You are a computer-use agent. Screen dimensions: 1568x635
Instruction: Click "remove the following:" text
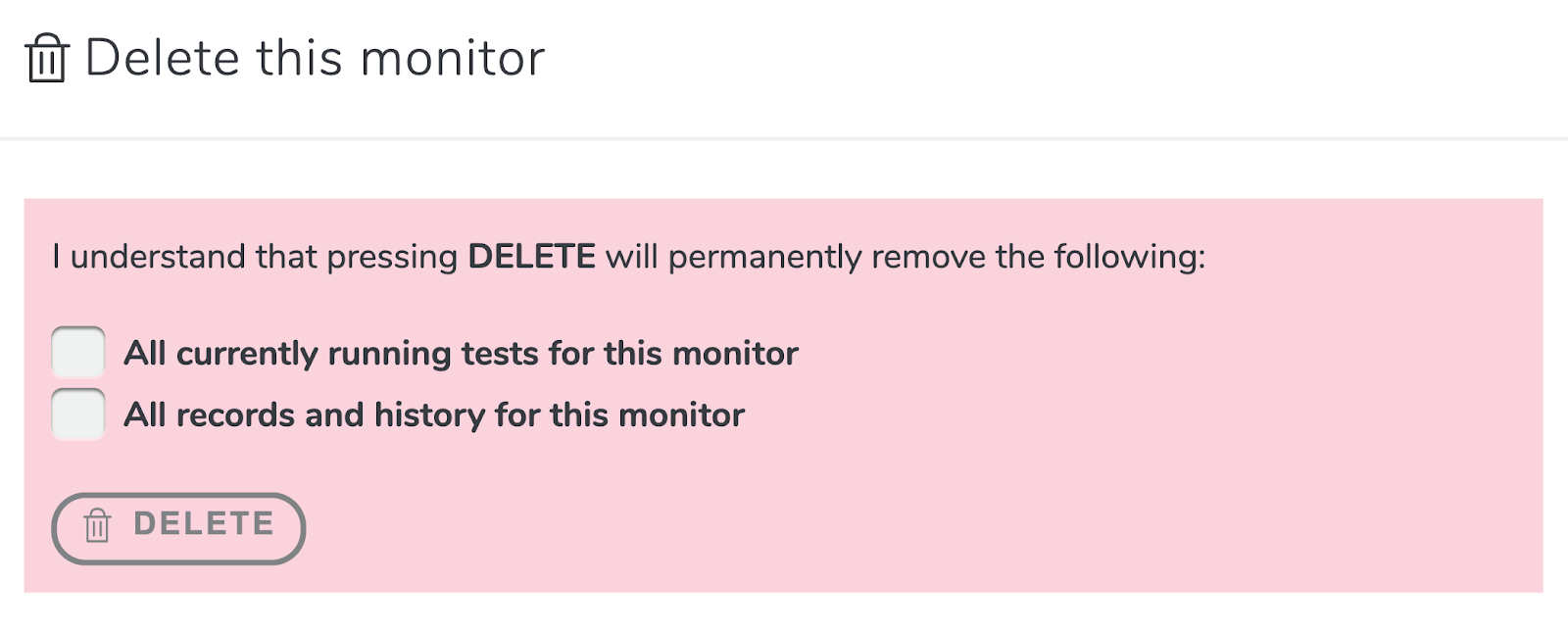coord(1039,257)
